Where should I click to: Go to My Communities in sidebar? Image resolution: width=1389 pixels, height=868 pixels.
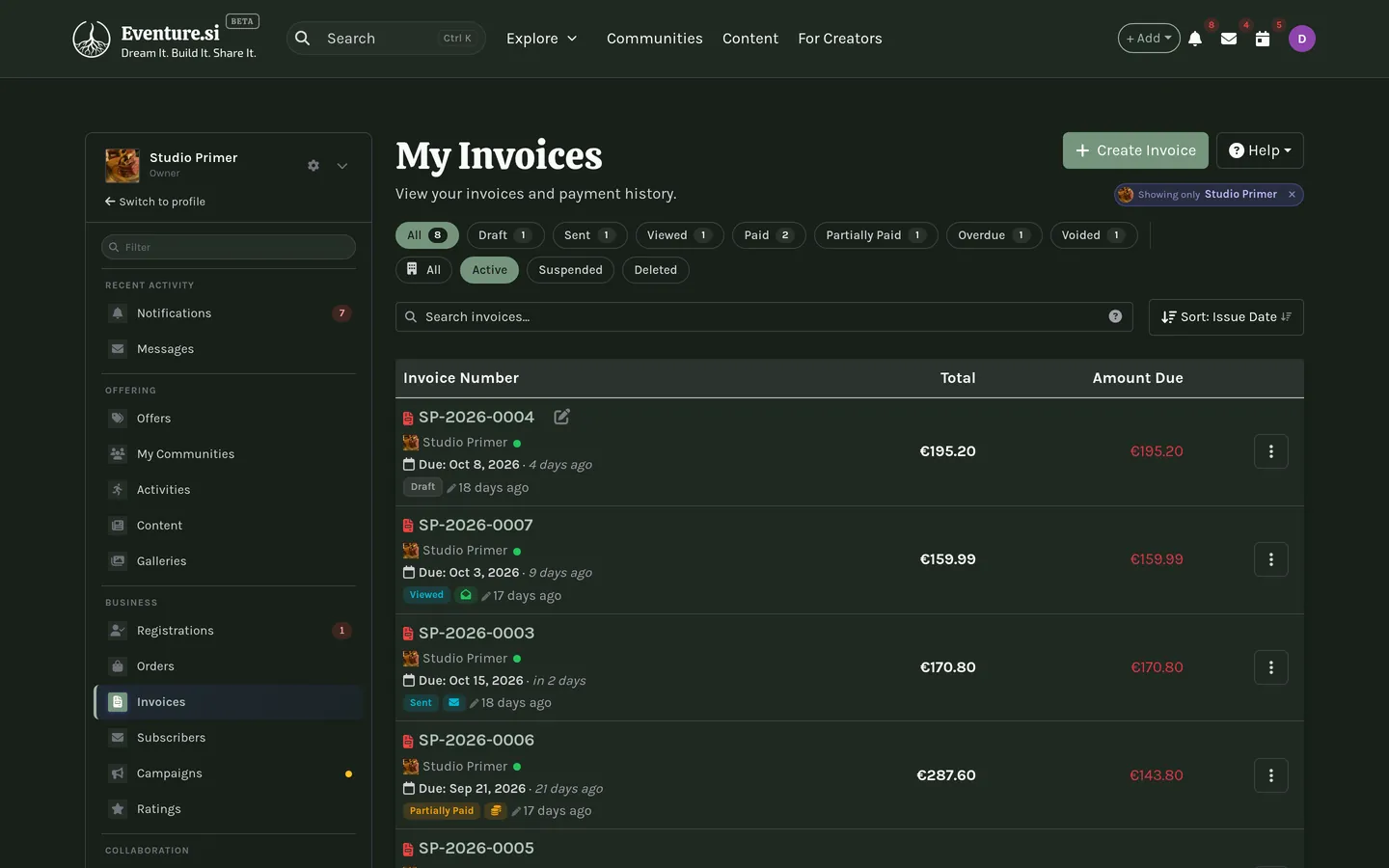(x=229, y=454)
